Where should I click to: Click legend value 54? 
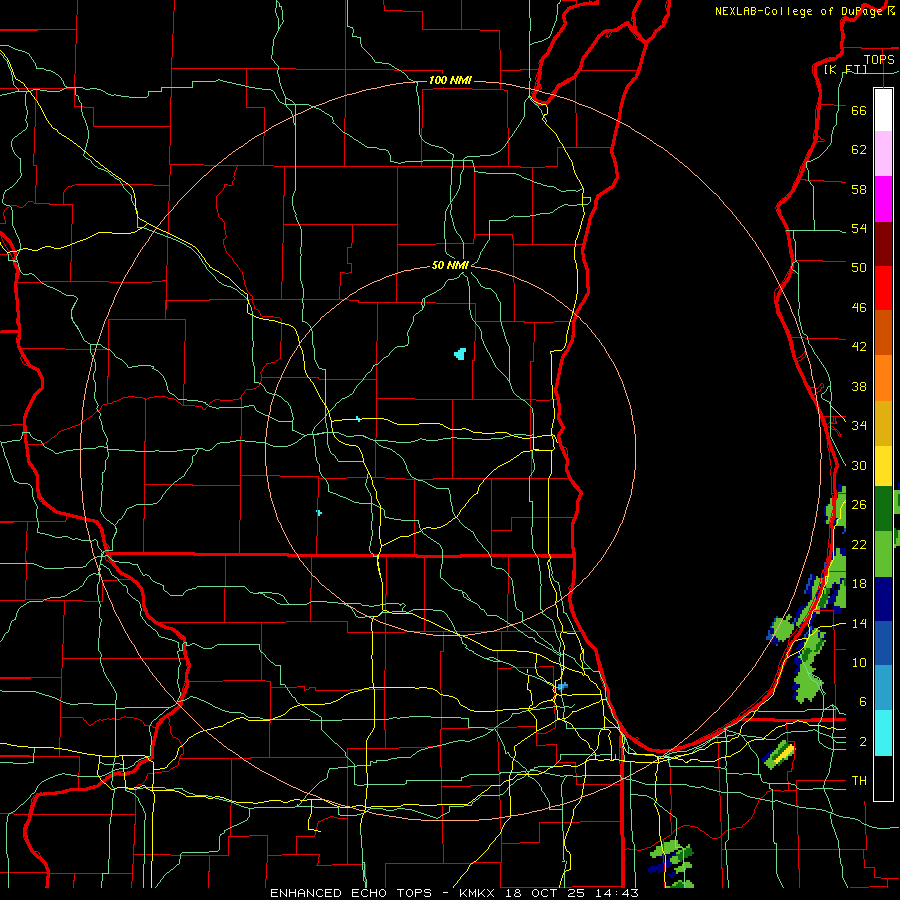pos(859,228)
